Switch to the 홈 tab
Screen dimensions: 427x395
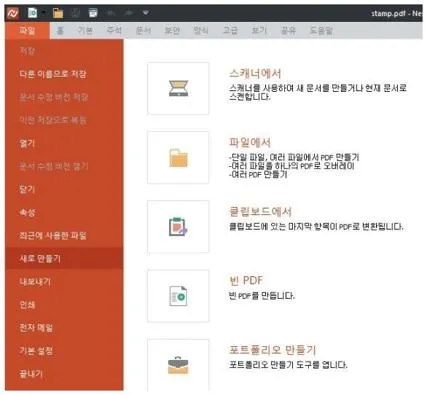tap(60, 31)
